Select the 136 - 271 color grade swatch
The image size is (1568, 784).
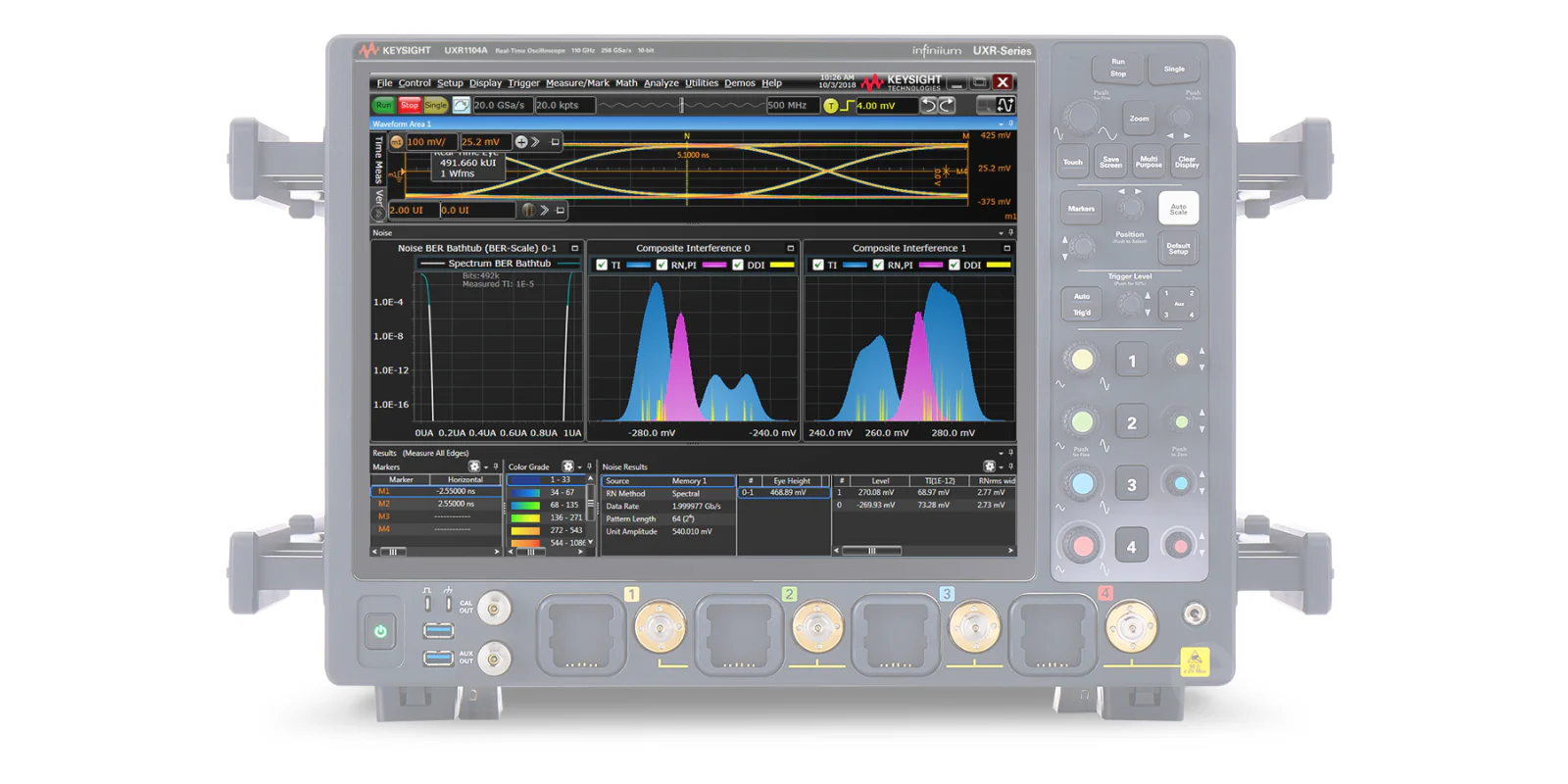(x=525, y=517)
